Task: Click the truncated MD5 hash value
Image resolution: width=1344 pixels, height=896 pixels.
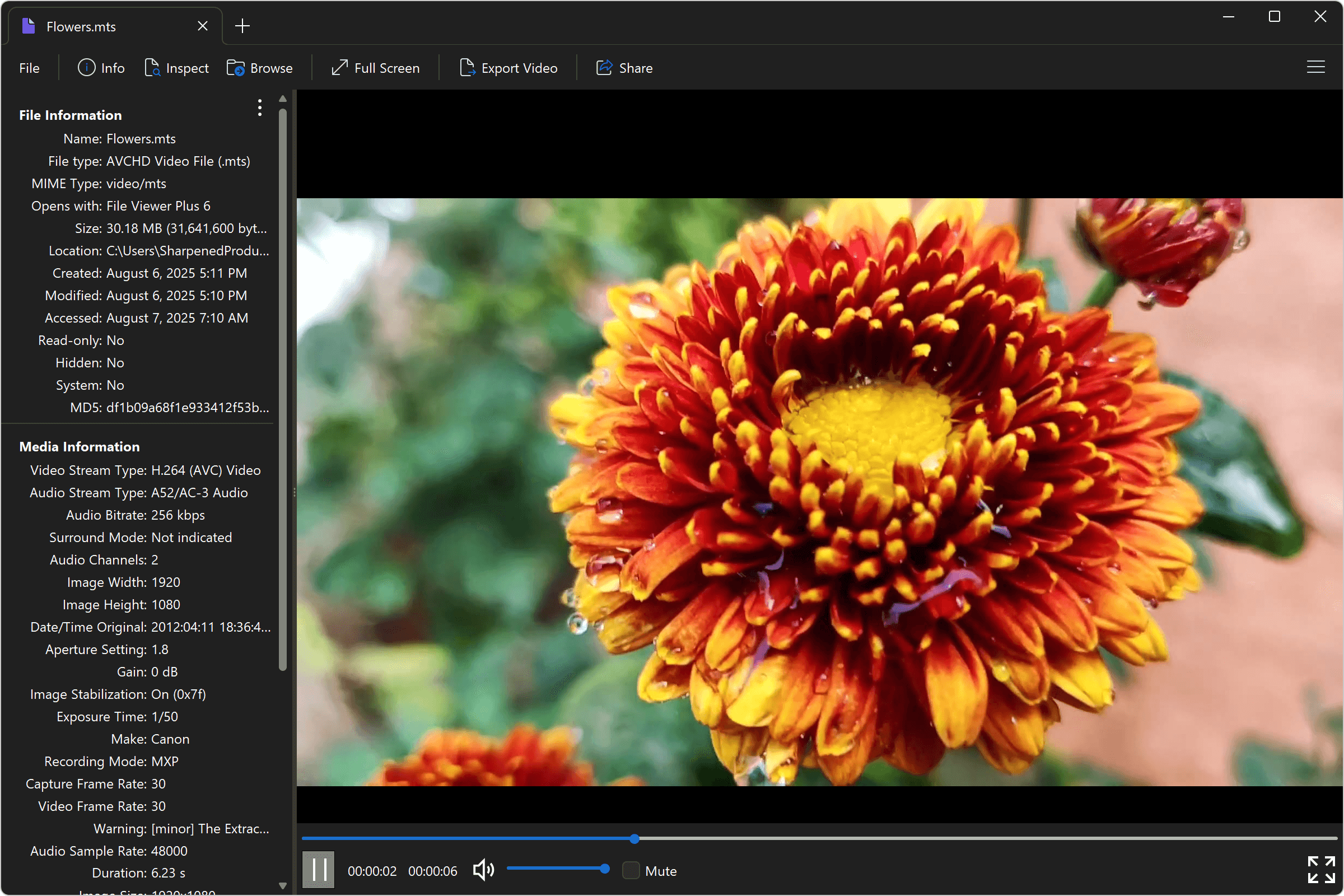Action: 188,408
